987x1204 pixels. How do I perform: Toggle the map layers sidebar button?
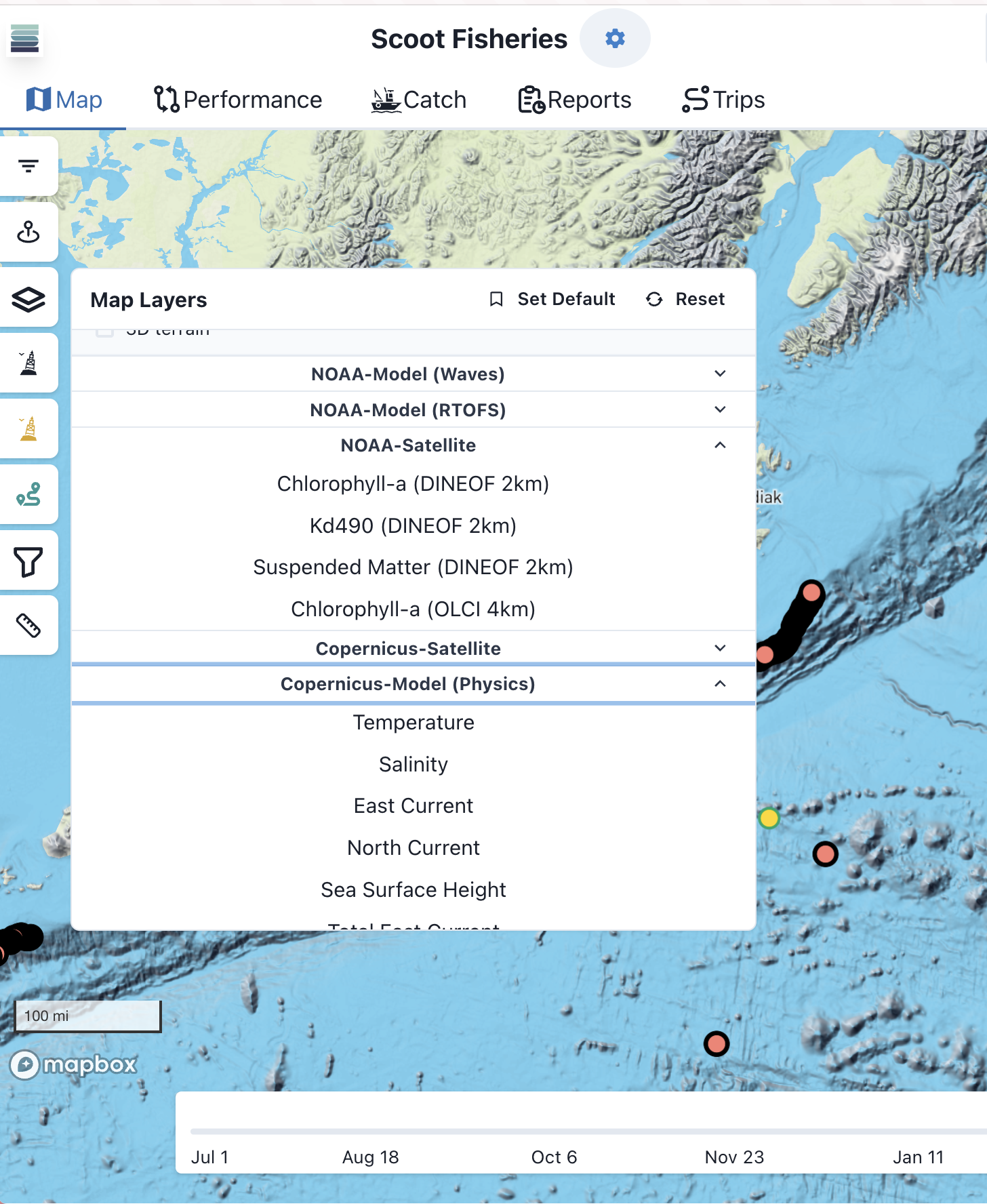coord(28,298)
